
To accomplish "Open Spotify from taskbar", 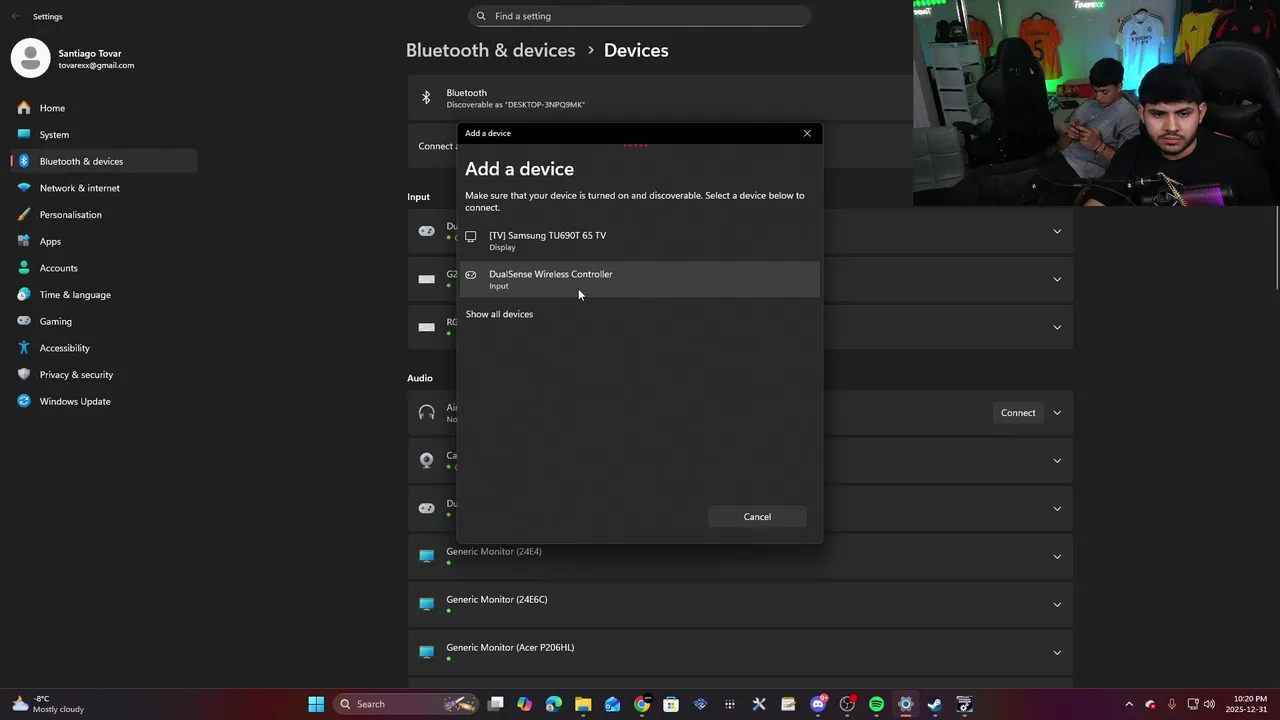I will (877, 704).
